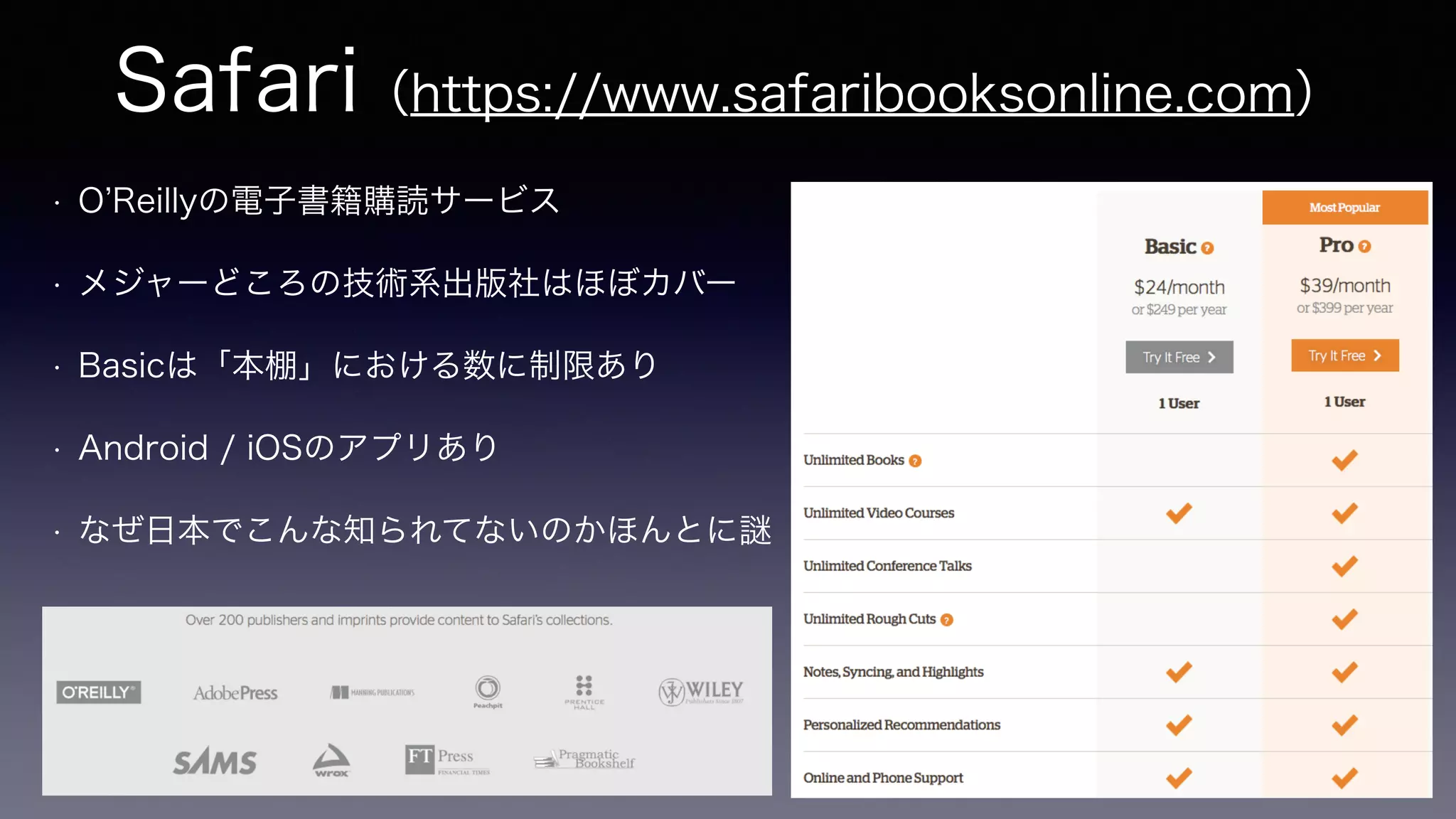Click the Manning Publications logo
The height and width of the screenshot is (819, 1456).
click(373, 692)
